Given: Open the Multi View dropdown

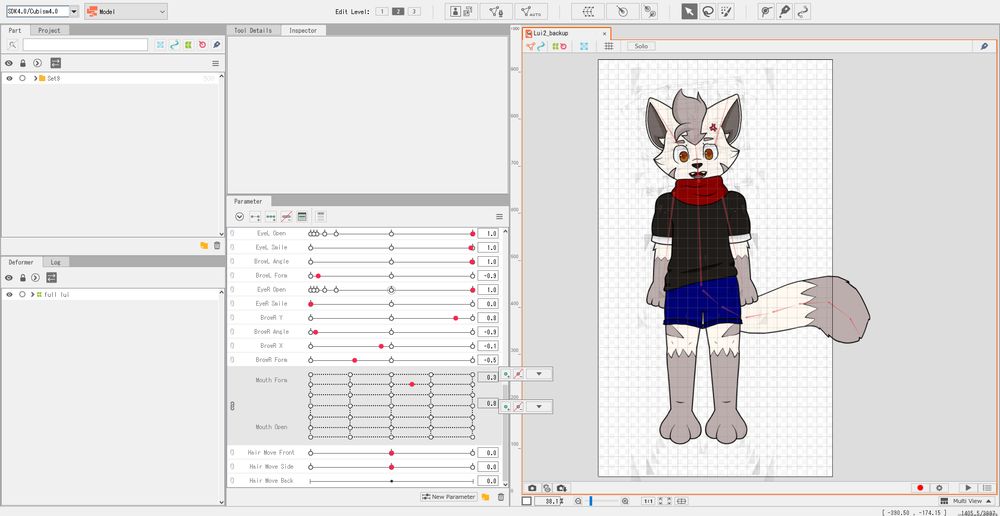Looking at the screenshot, I should (967, 501).
